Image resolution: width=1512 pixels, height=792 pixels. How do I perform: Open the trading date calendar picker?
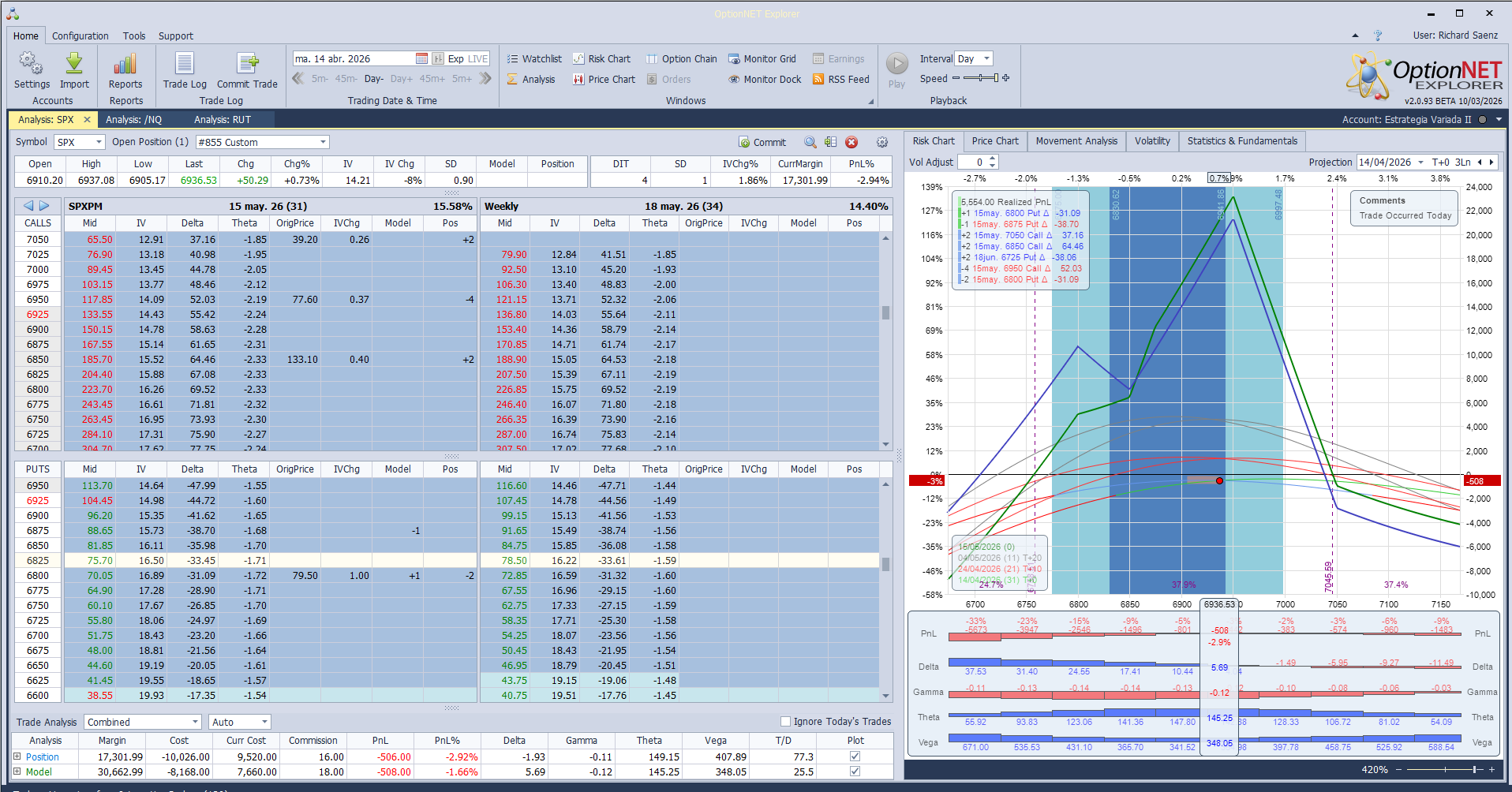[421, 58]
